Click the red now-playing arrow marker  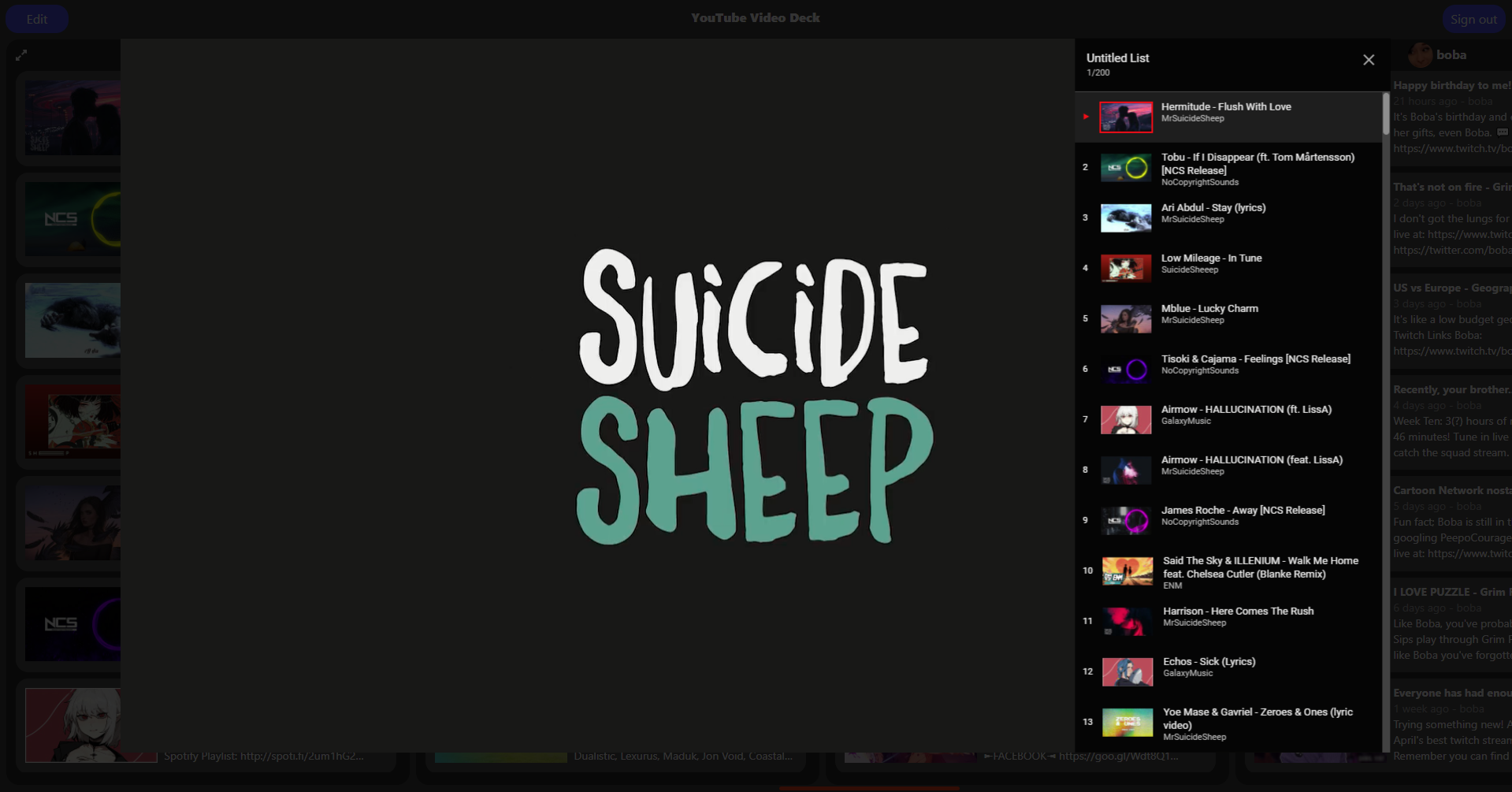(1086, 117)
